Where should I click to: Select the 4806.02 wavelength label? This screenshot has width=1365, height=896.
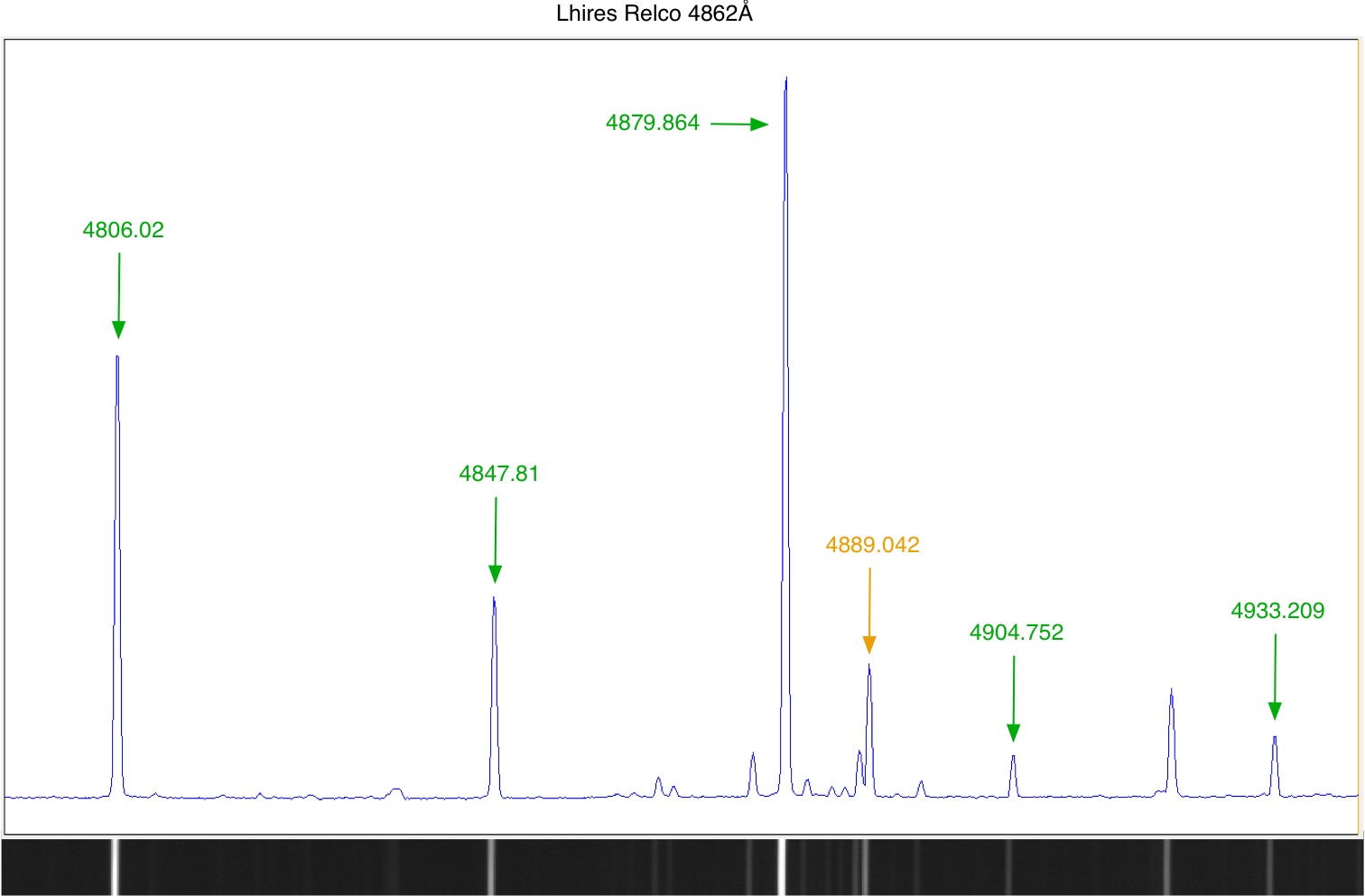coord(124,230)
